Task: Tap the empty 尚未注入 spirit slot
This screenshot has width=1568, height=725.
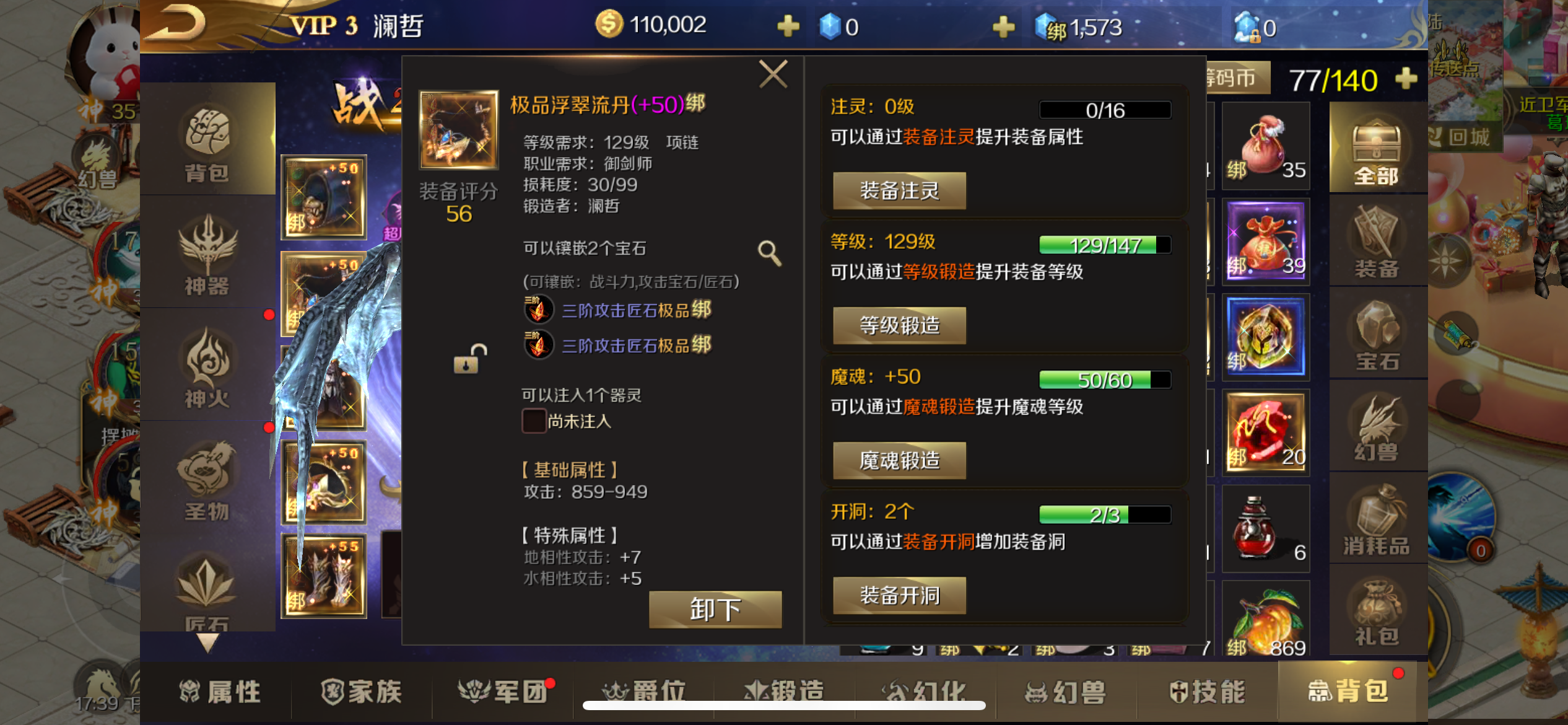Action: (533, 421)
